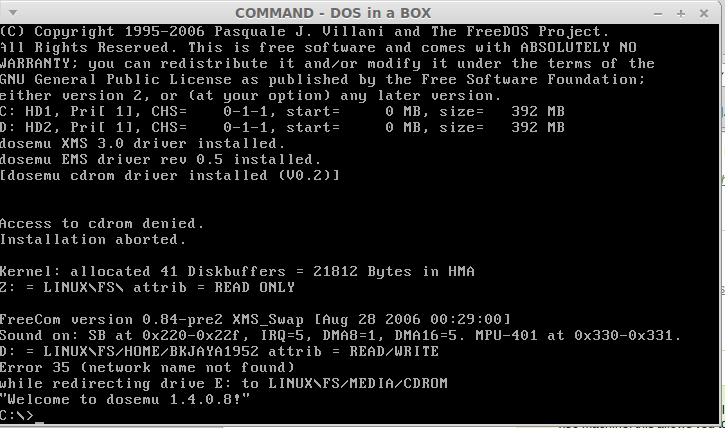Click 'dosemu XMS 3.0 driver installed.' line

[142, 143]
